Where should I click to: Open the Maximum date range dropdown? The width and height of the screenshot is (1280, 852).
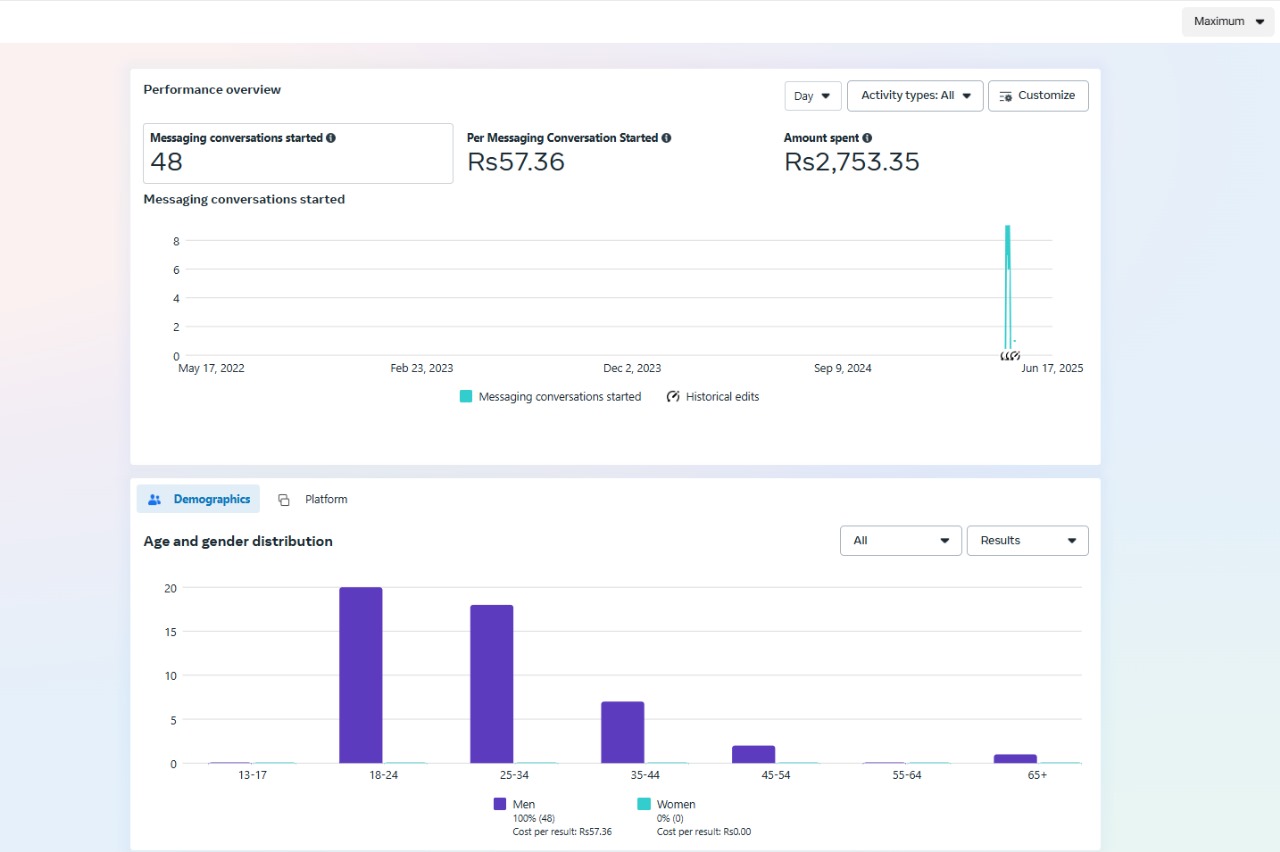click(1228, 21)
